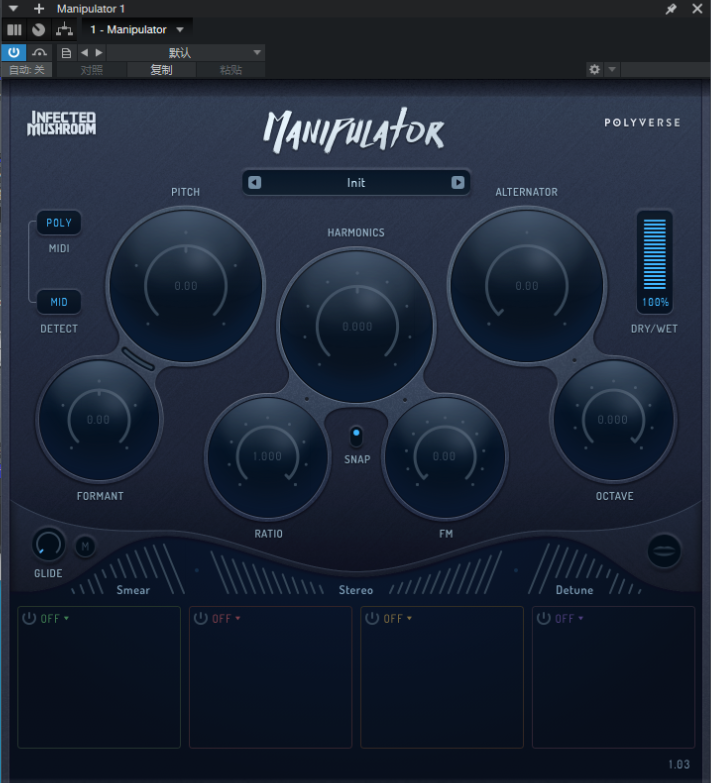Add new plugin instance with plus icon
Image resolution: width=711 pixels, height=783 pixels.
(x=39, y=8)
